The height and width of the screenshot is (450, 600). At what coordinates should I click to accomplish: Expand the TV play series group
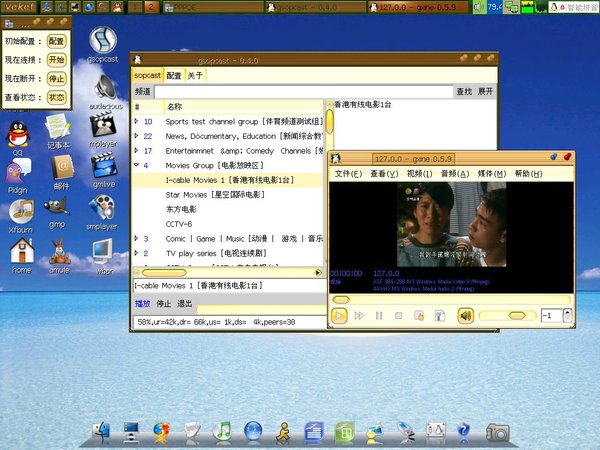pyautogui.click(x=137, y=254)
